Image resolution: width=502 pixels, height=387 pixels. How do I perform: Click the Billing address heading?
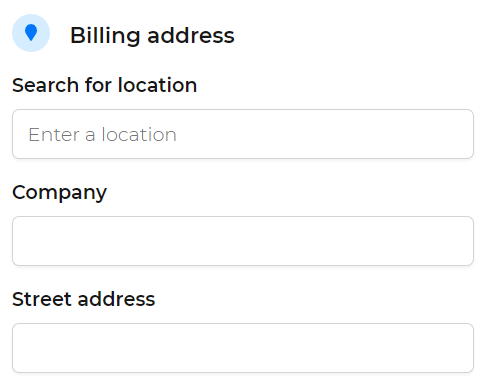point(152,35)
